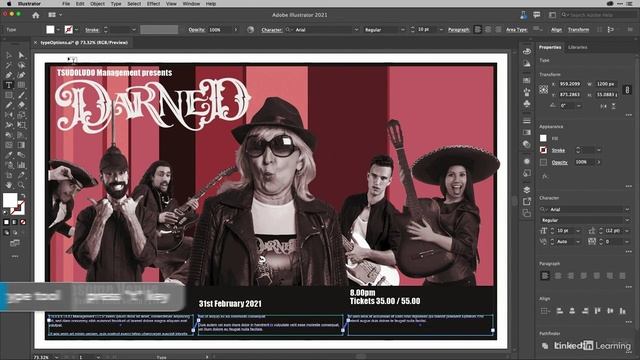Toggle Justify All Lines paragraph option
The height and width of the screenshot is (360, 640).
(x=622, y=276)
